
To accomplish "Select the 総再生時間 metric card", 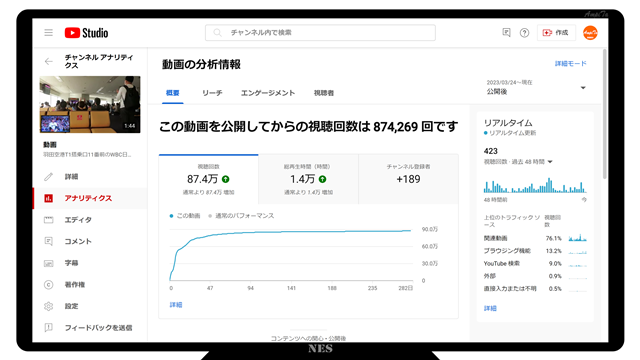I will click(x=308, y=179).
